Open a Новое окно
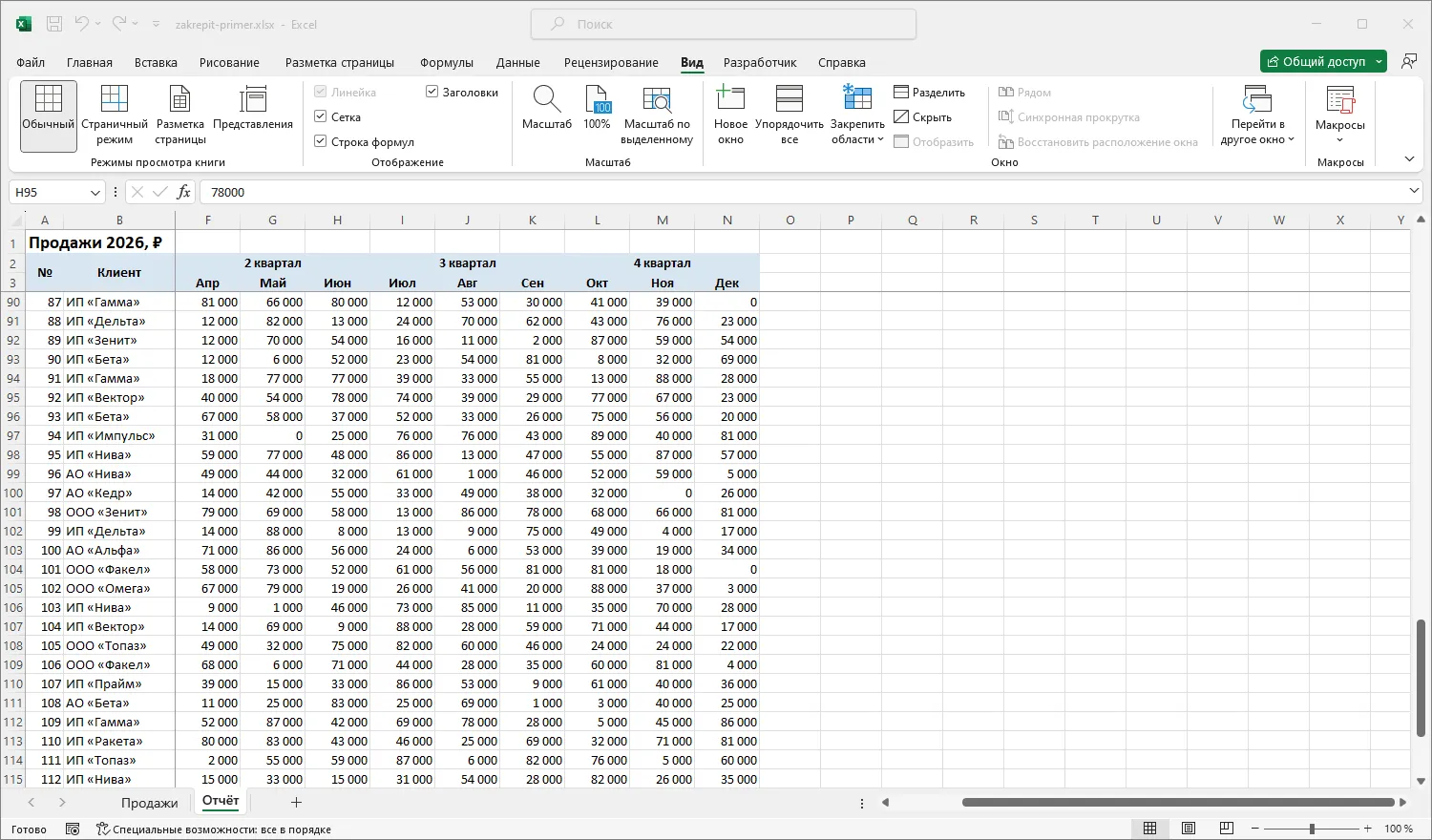Viewport: 1432px width, 840px height. click(730, 115)
